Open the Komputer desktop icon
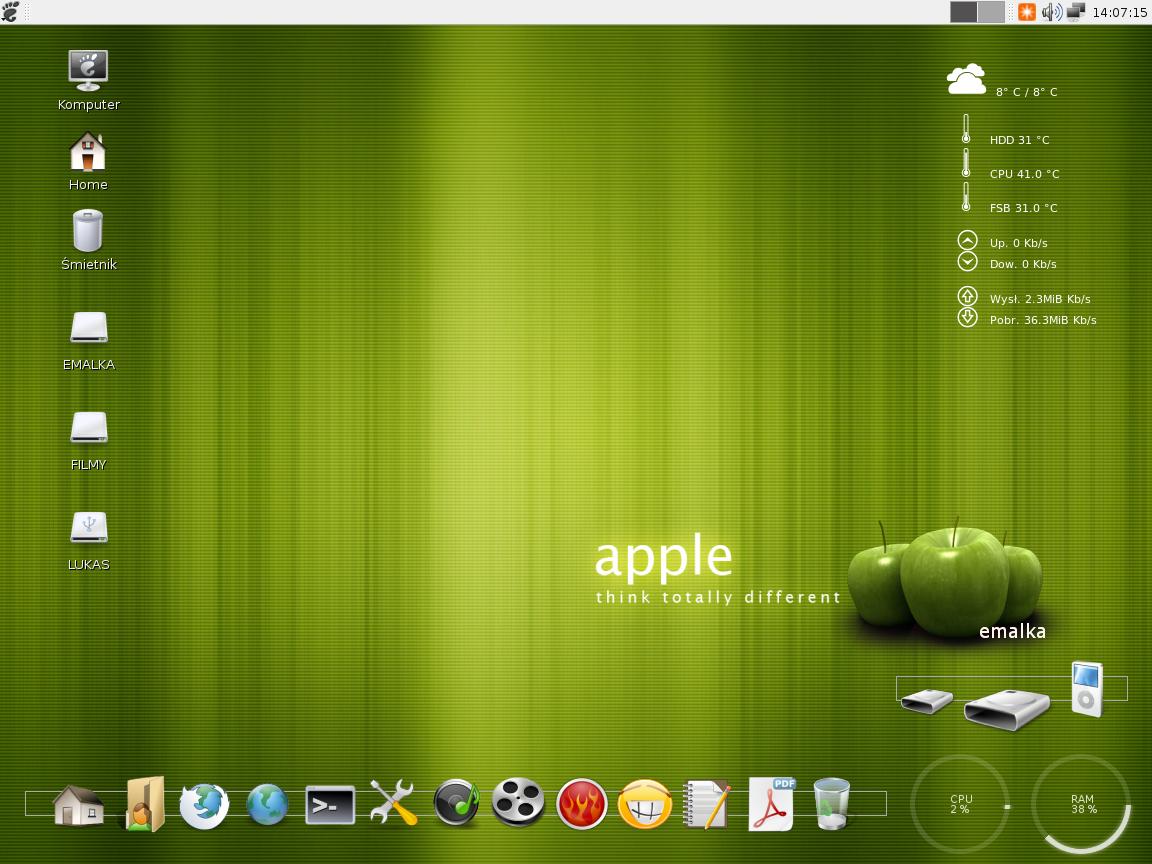Viewport: 1152px width, 864px height. (88, 71)
